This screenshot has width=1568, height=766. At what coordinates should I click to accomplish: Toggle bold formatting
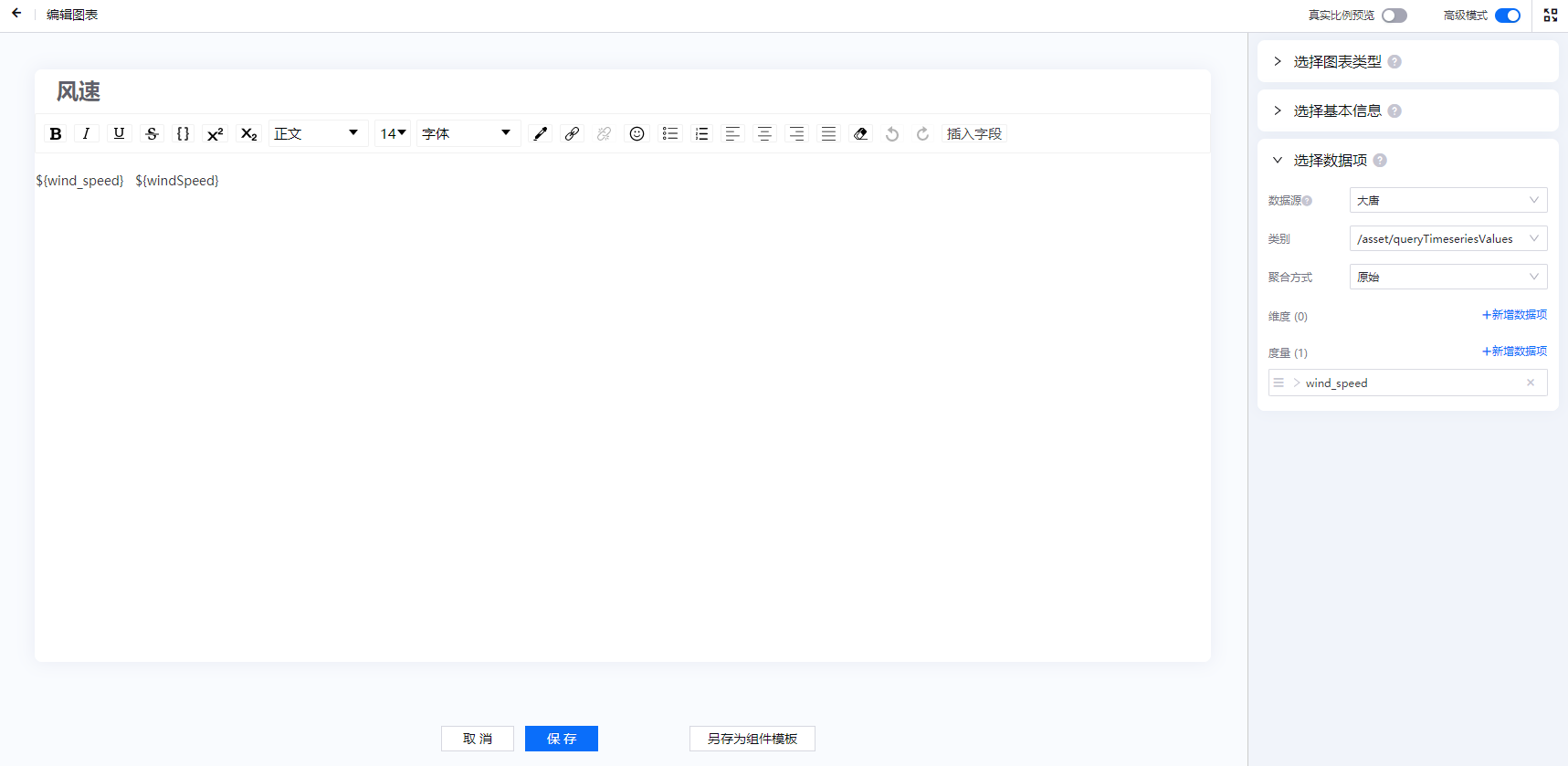point(56,134)
